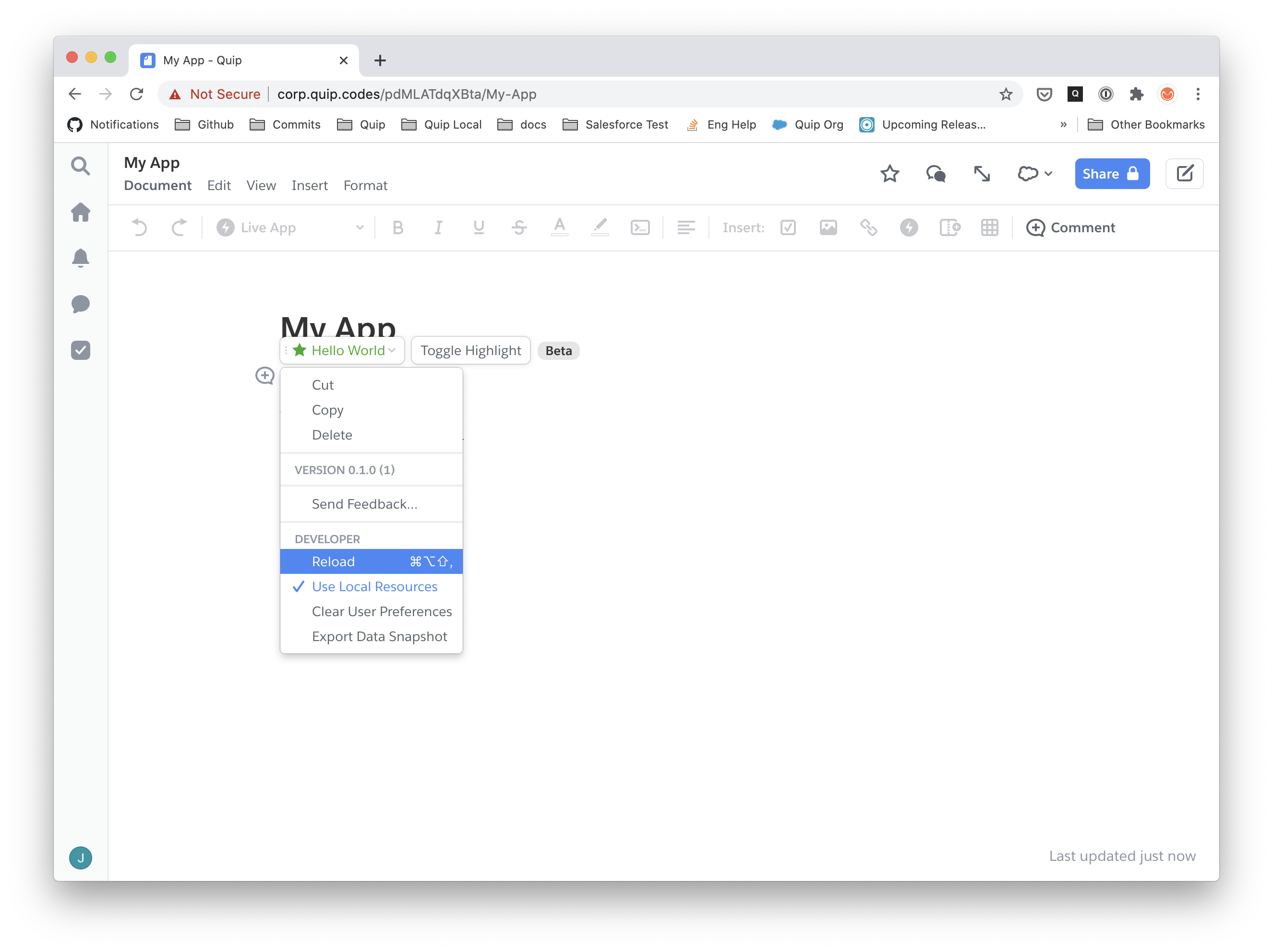
Task: Open text alignment options
Action: tap(686, 228)
